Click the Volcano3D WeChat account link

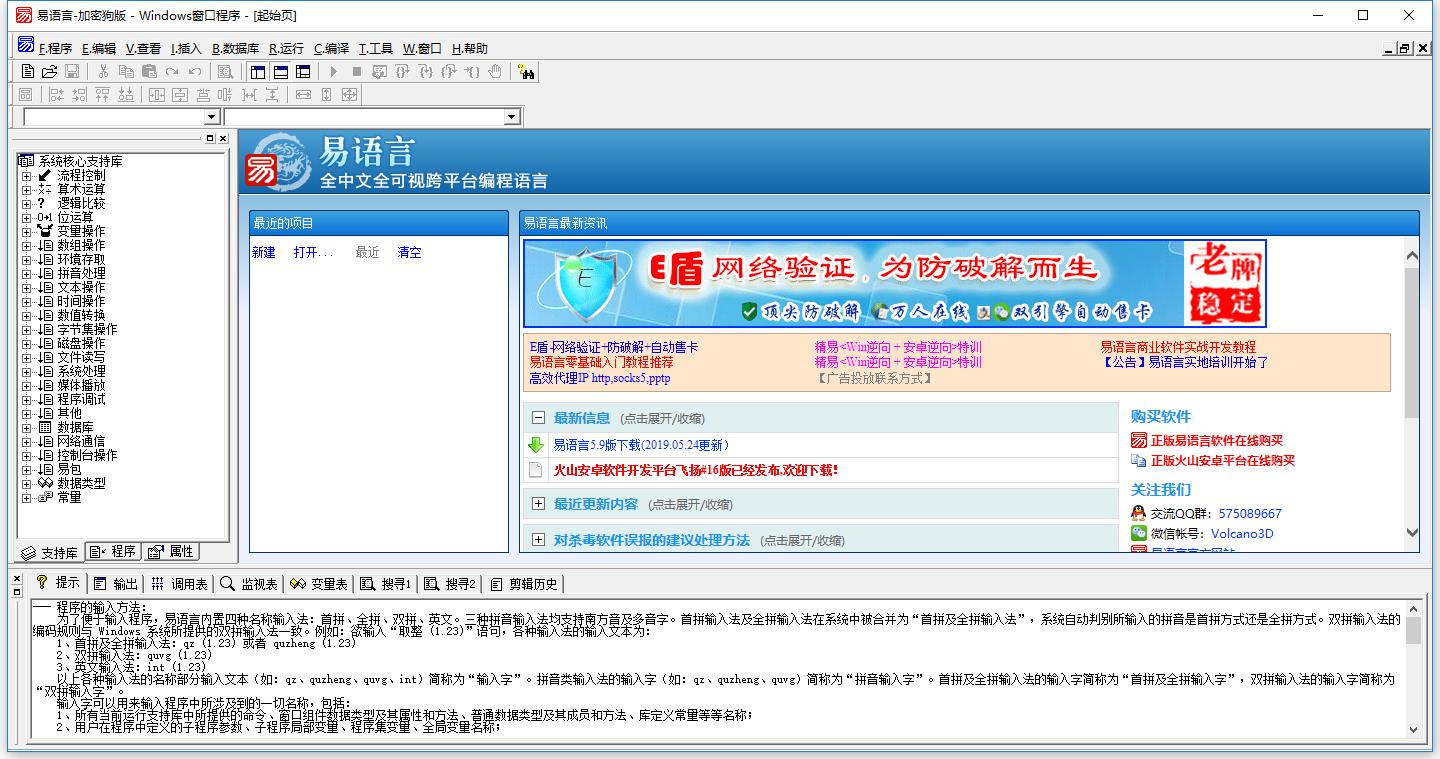pyautogui.click(x=1242, y=533)
